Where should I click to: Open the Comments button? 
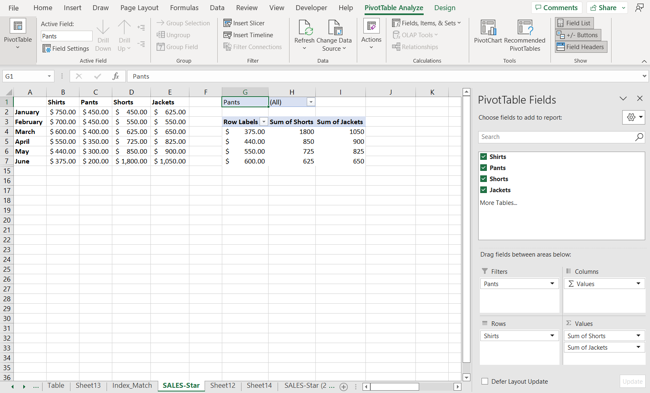coord(556,7)
